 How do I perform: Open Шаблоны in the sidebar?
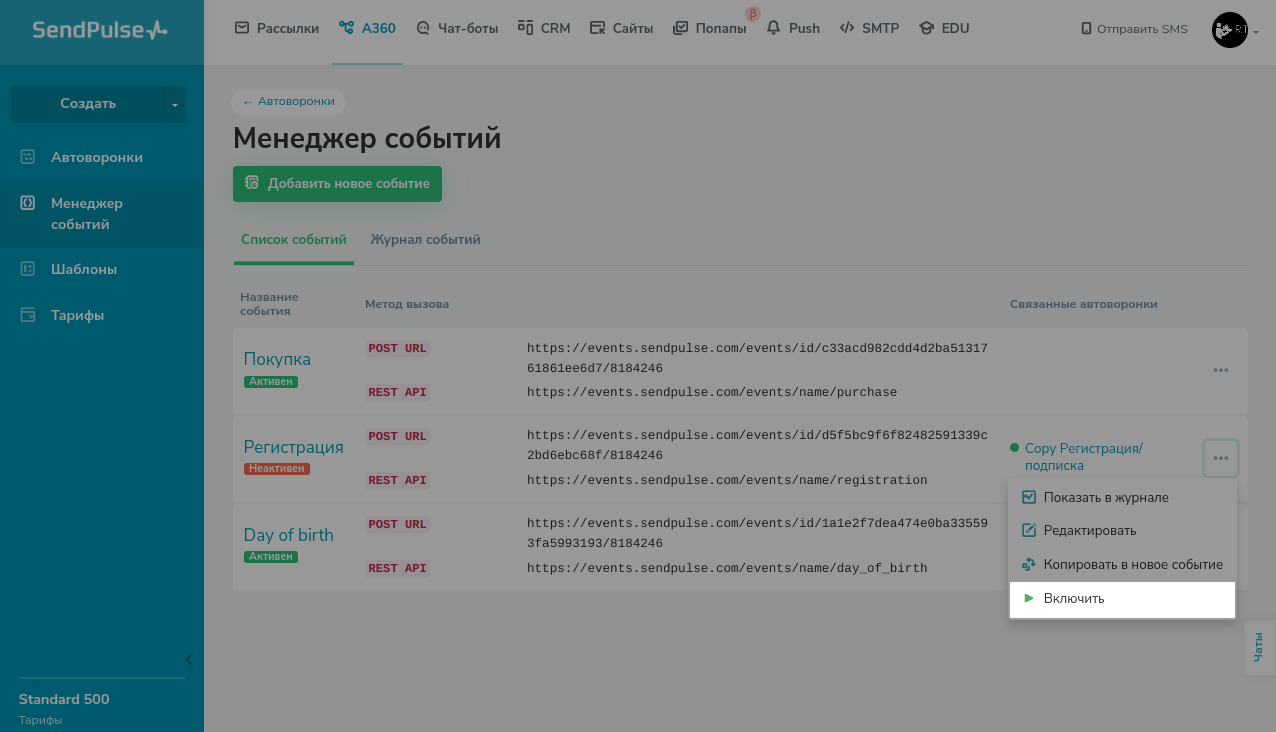[83, 269]
